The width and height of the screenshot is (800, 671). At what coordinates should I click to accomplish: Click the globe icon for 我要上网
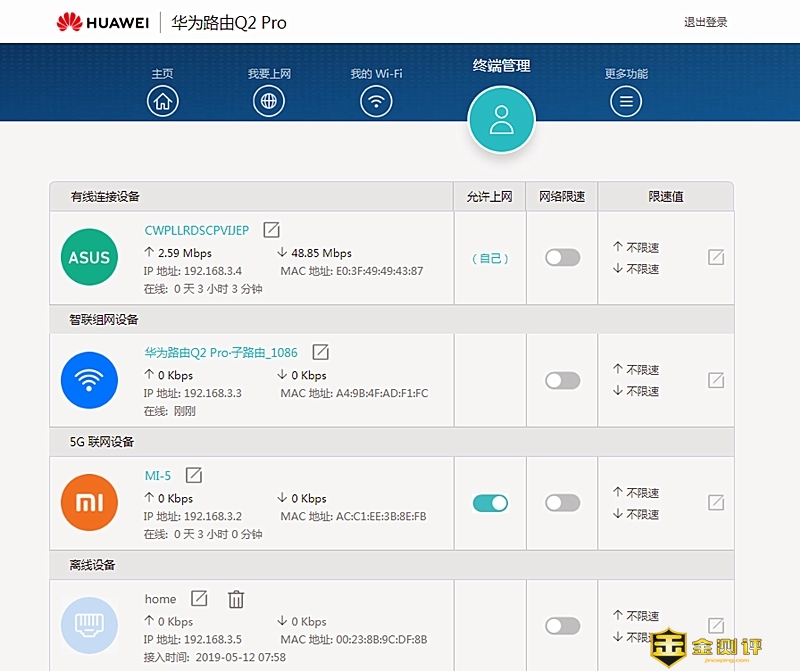click(268, 101)
